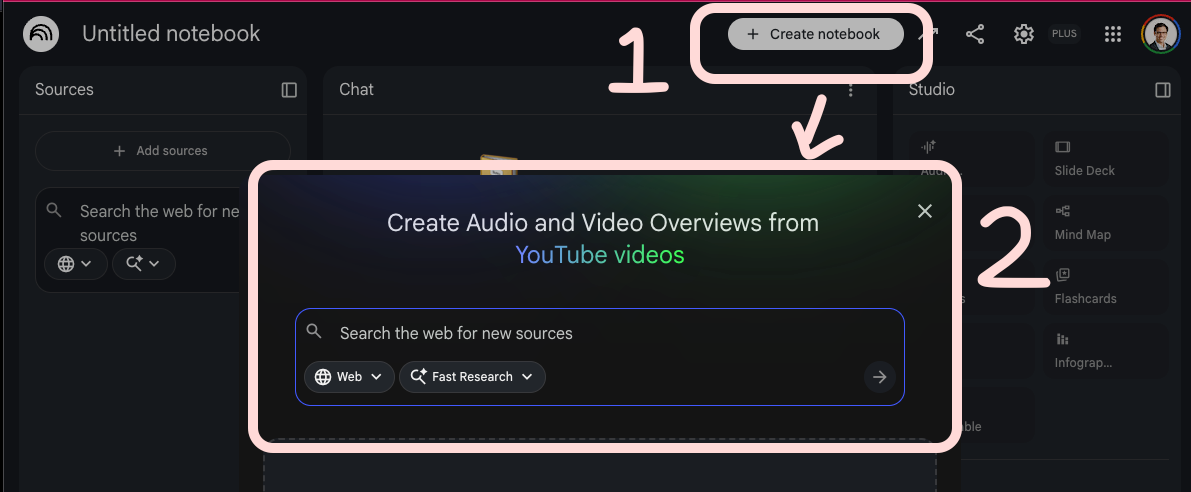Click the YouTube videos gradient text
This screenshot has width=1191, height=492.
point(600,255)
